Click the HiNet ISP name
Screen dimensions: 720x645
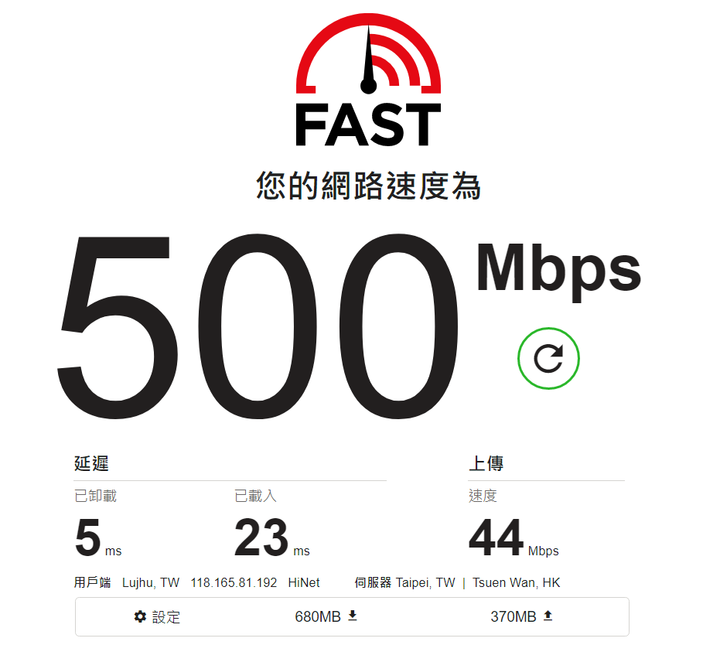304,583
